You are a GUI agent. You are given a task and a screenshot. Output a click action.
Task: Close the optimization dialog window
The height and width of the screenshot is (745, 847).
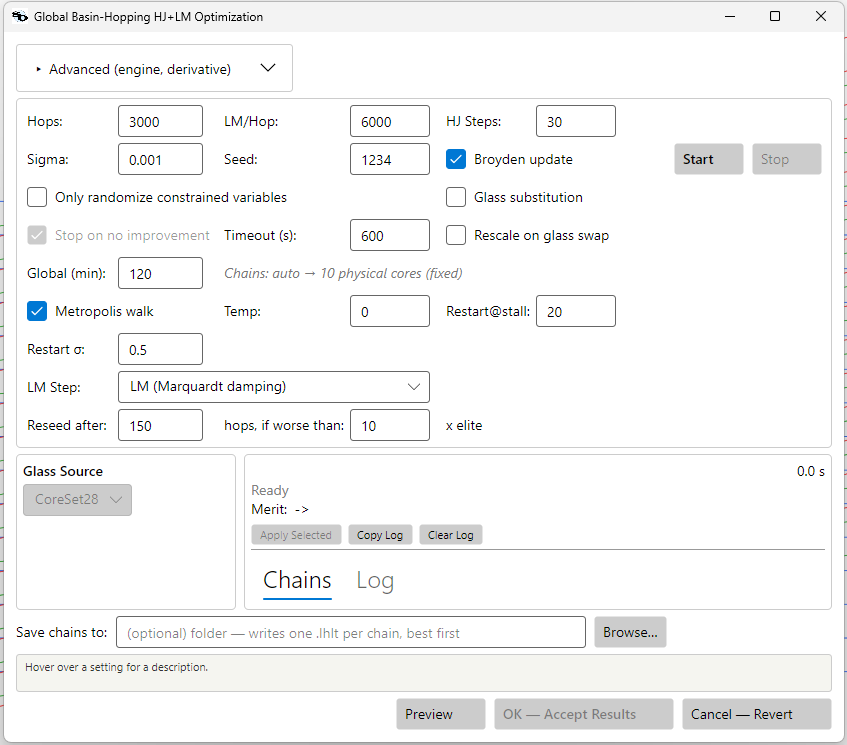(x=821, y=17)
